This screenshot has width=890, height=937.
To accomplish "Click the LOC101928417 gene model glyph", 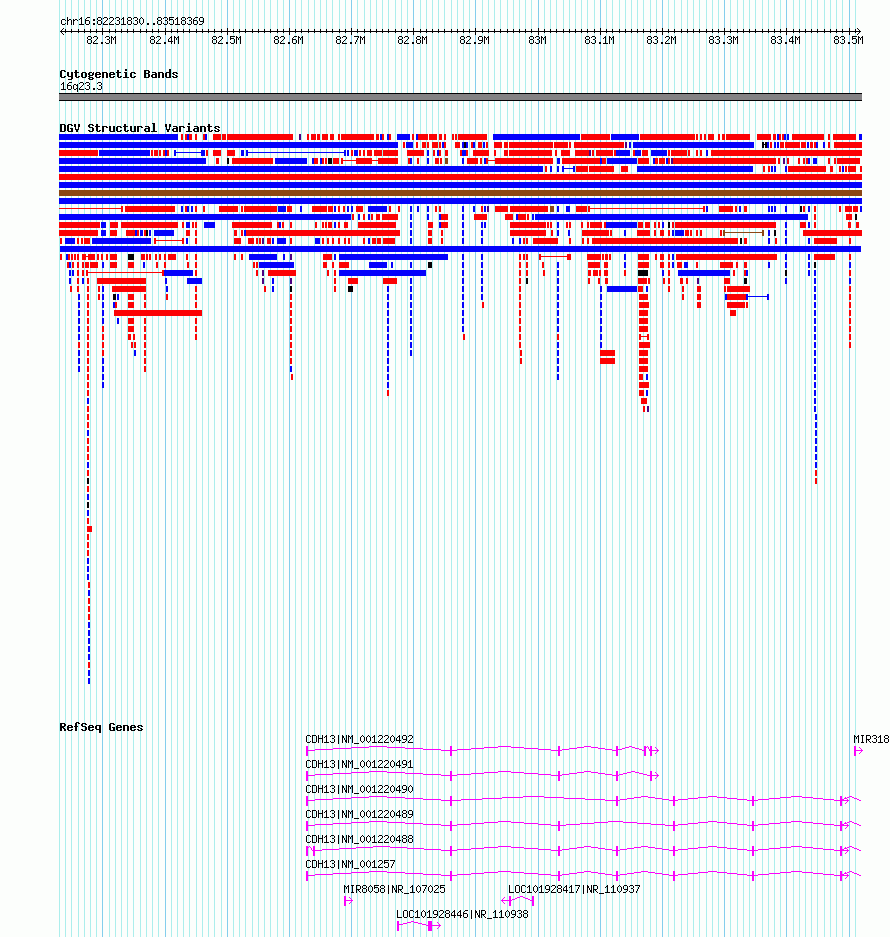I will (x=518, y=901).
